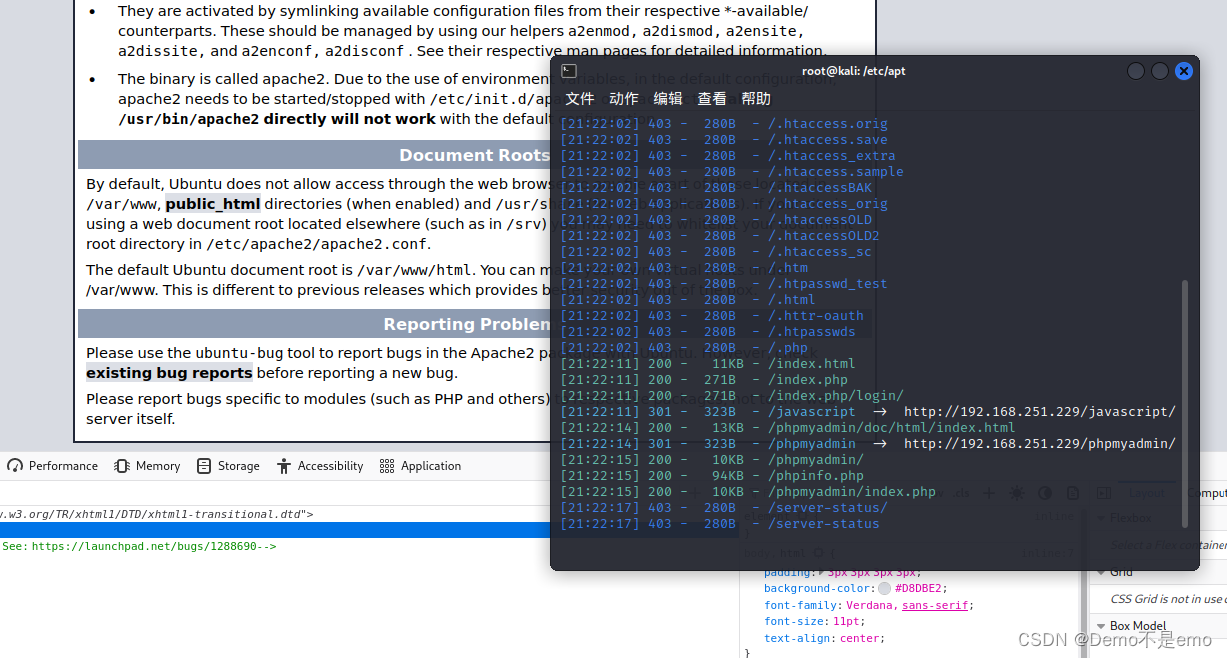1227x658 pixels.
Task: Click the /.htaccess.save result line
Action: [x=723, y=140]
